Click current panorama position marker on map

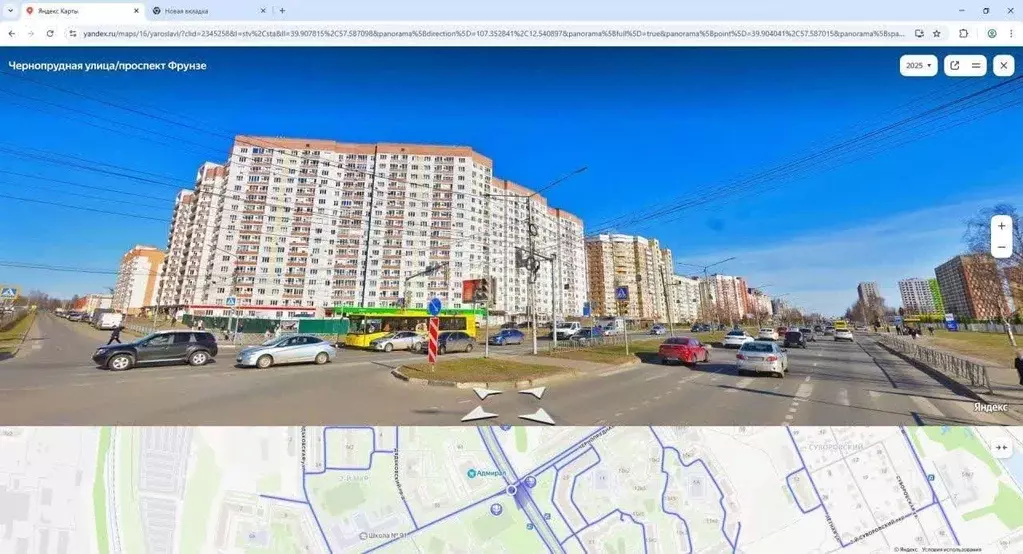512,490
